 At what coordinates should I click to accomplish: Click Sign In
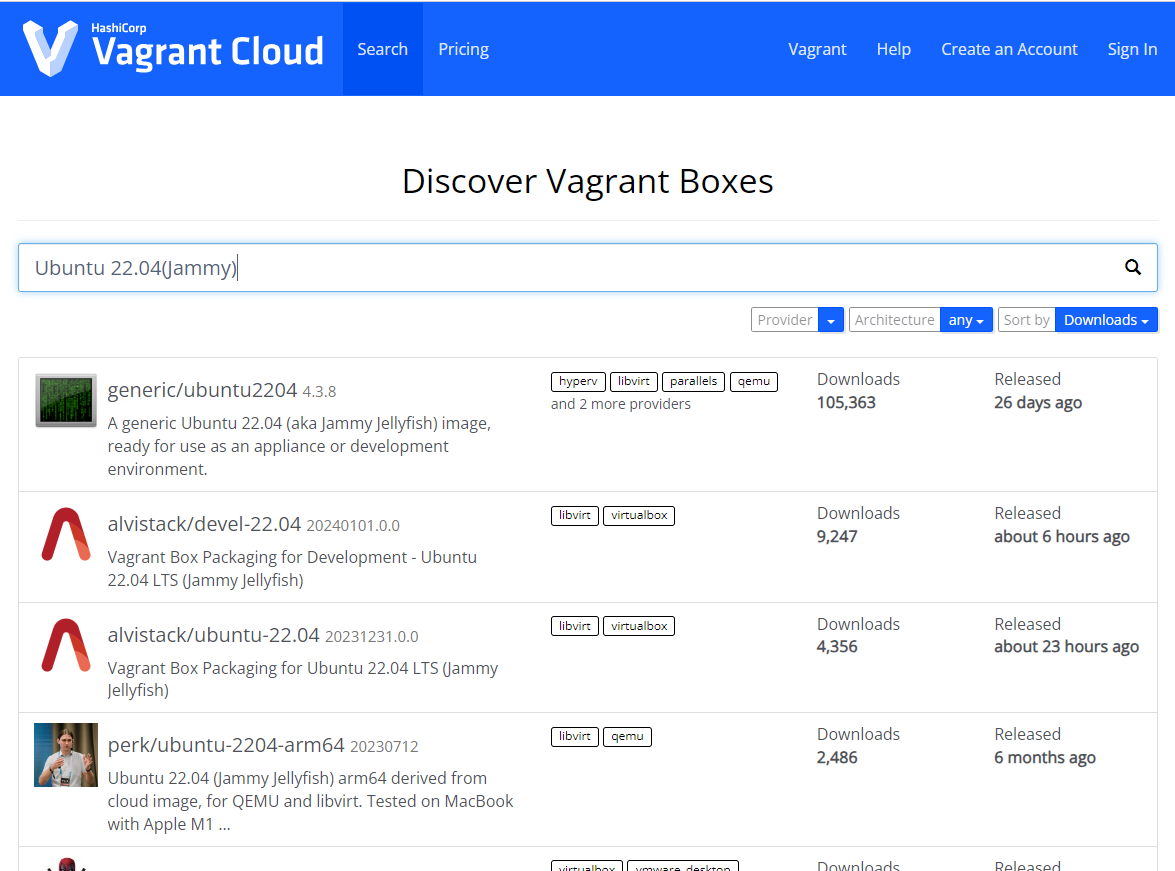point(1132,49)
